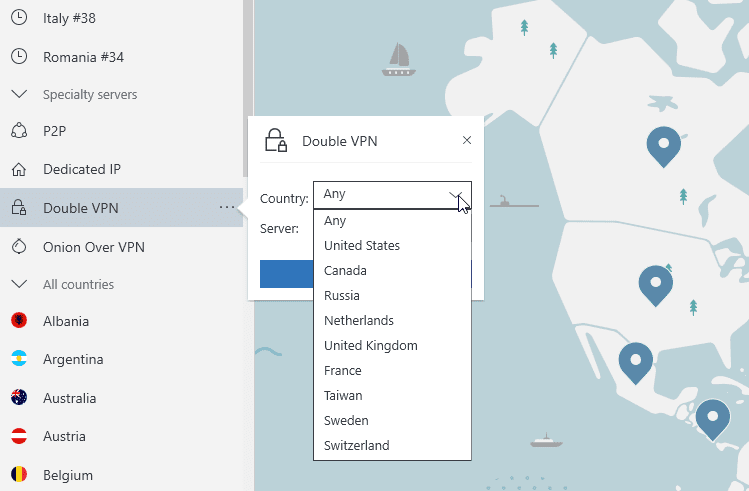Click the Onion Over VPN icon
749x491 pixels.
click(18, 247)
